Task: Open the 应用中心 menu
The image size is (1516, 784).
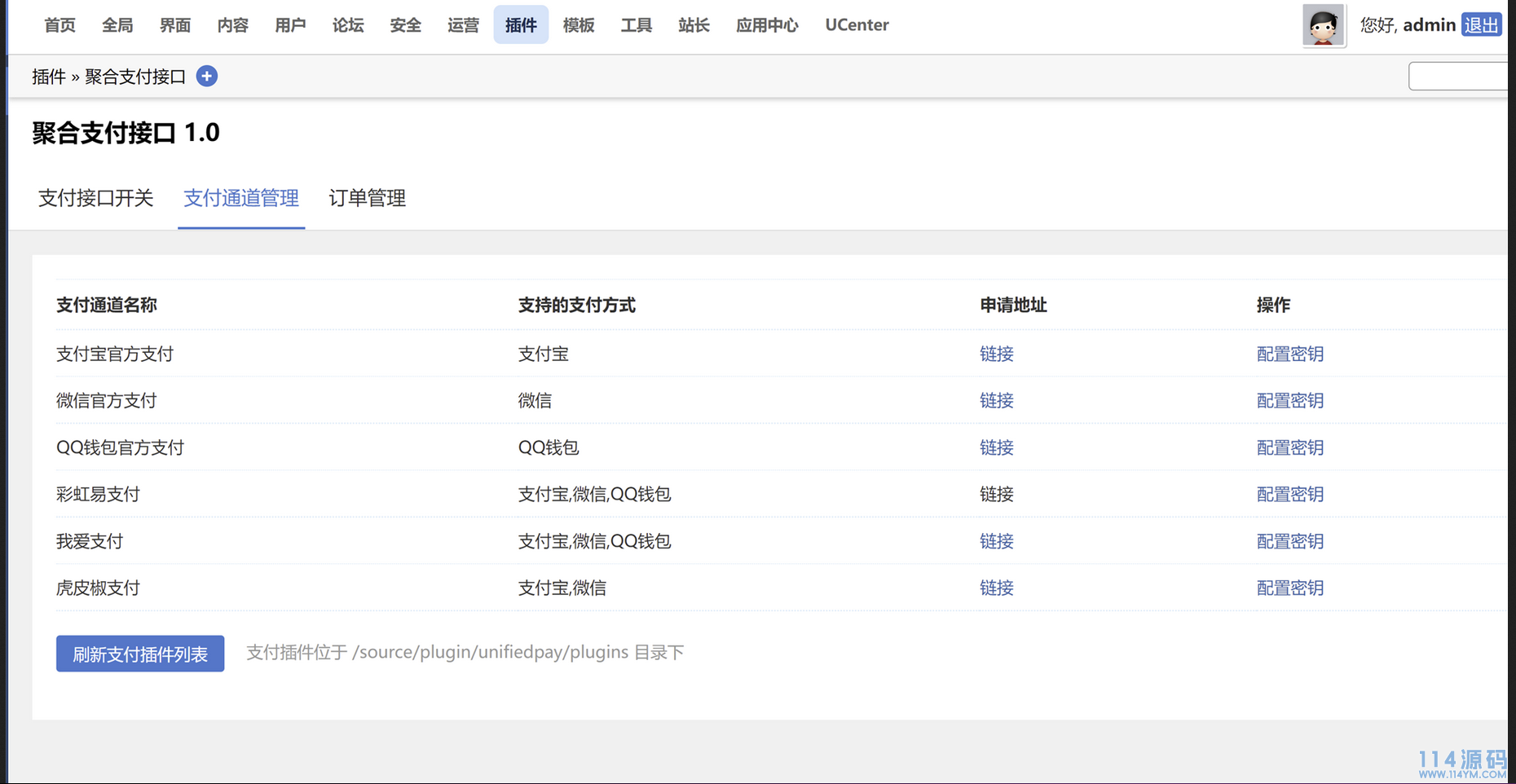Action: (x=767, y=25)
